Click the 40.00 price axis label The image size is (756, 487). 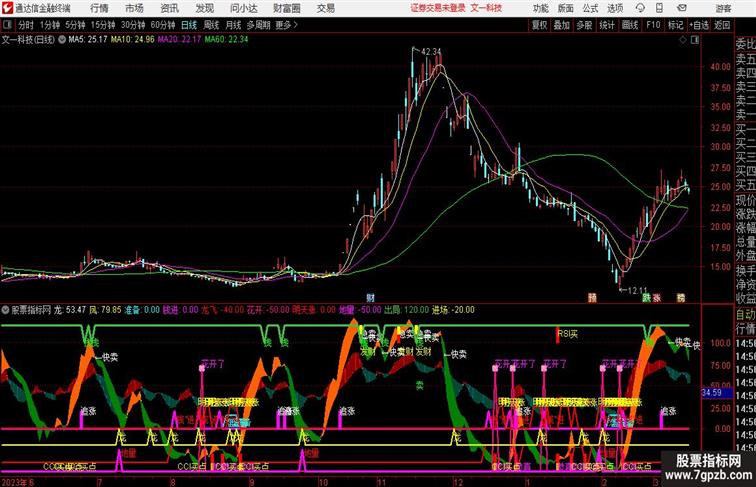coord(720,67)
